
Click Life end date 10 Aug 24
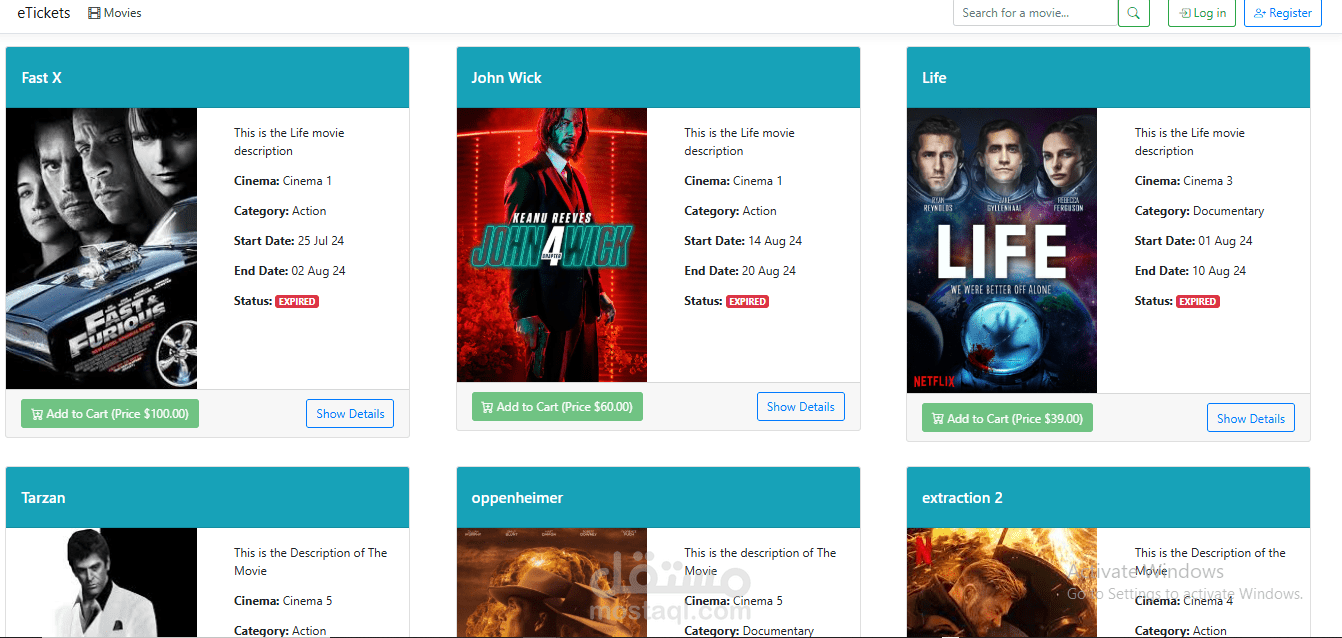[x=1219, y=271]
